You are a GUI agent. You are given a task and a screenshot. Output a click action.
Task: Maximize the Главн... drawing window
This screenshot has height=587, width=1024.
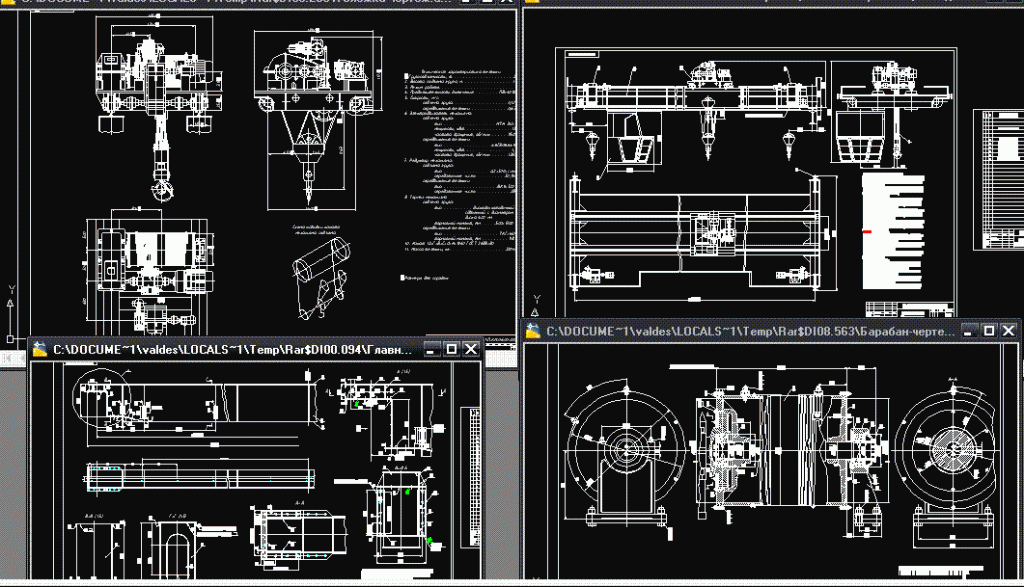click(451, 349)
